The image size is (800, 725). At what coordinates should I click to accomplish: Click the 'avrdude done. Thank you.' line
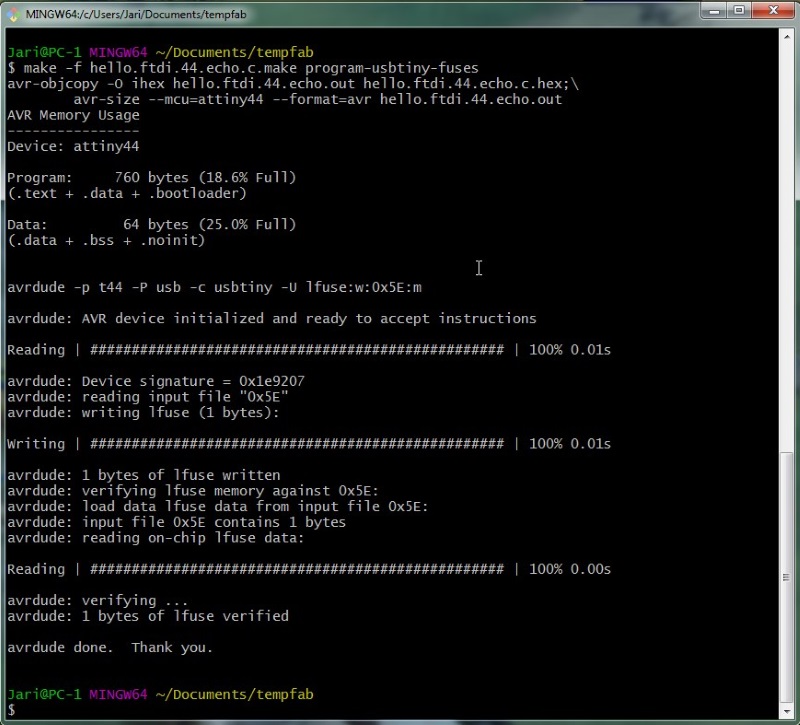click(110, 647)
